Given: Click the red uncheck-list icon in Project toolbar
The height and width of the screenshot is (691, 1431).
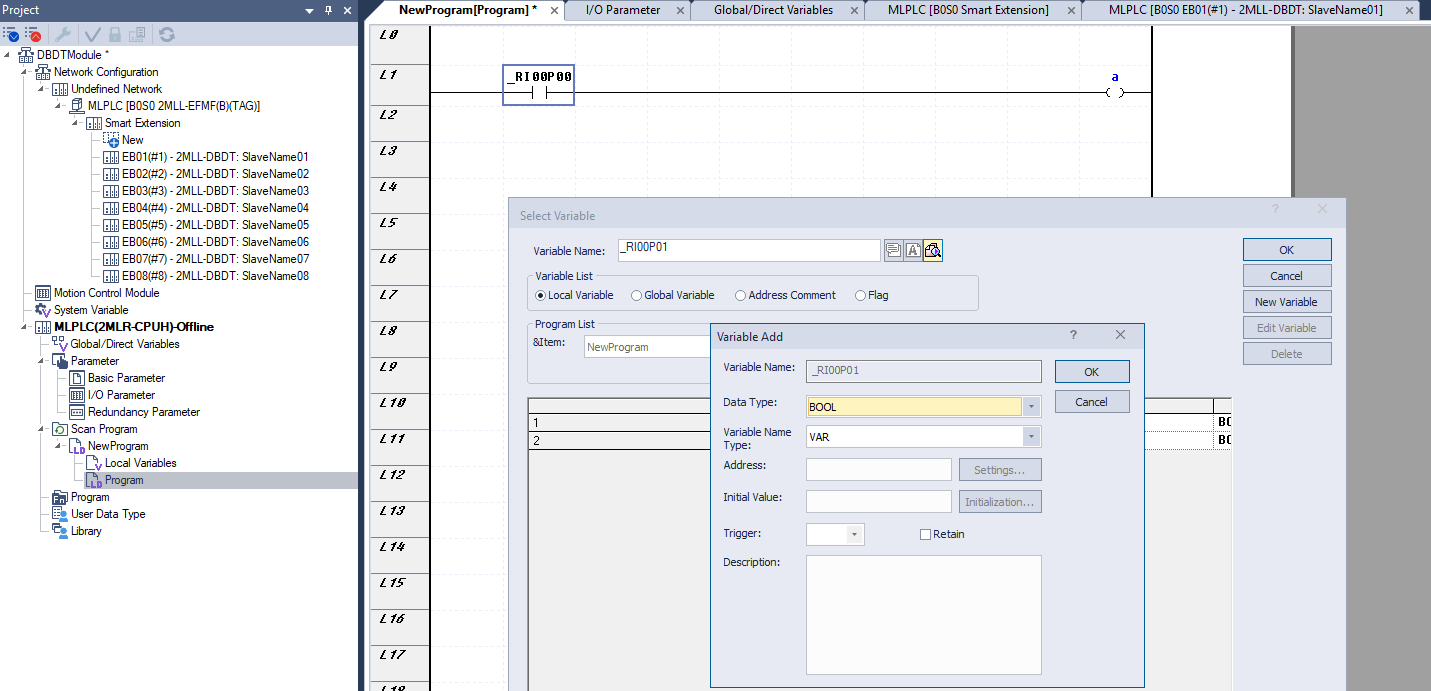Looking at the screenshot, I should (x=33, y=34).
